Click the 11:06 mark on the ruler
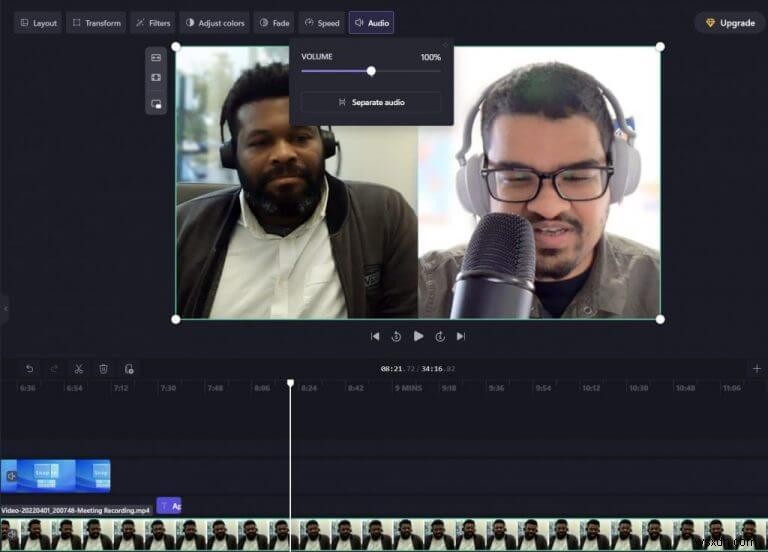The image size is (768, 552). (731, 388)
